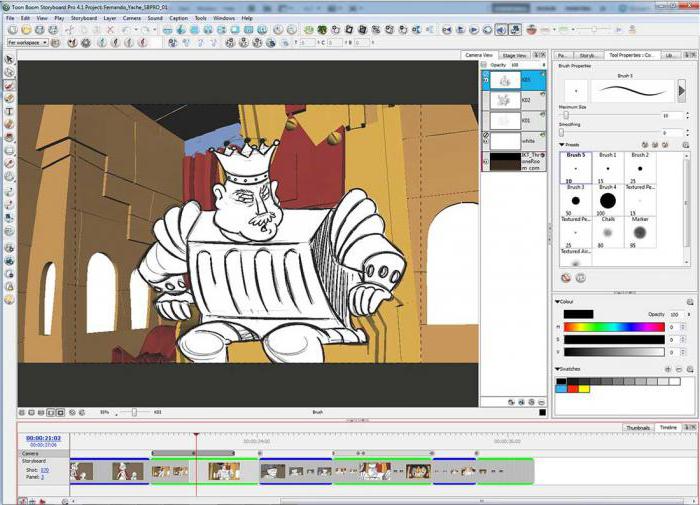Viewport: 700px width, 505px height.
Task: Click the red bowl icon in top toolbar
Action: click(531, 30)
